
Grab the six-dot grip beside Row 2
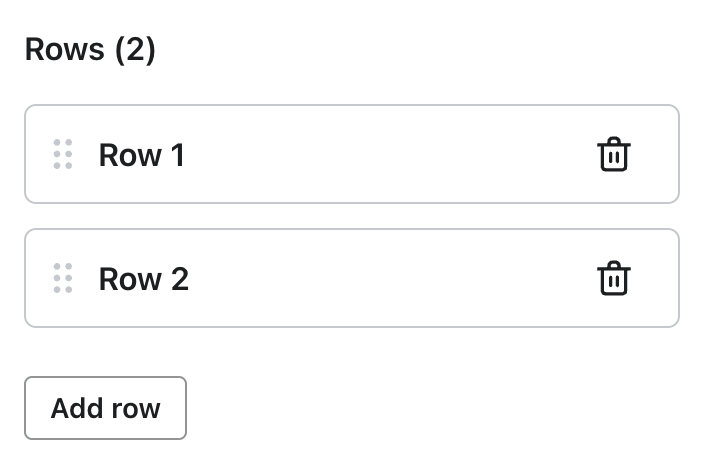pos(63,279)
